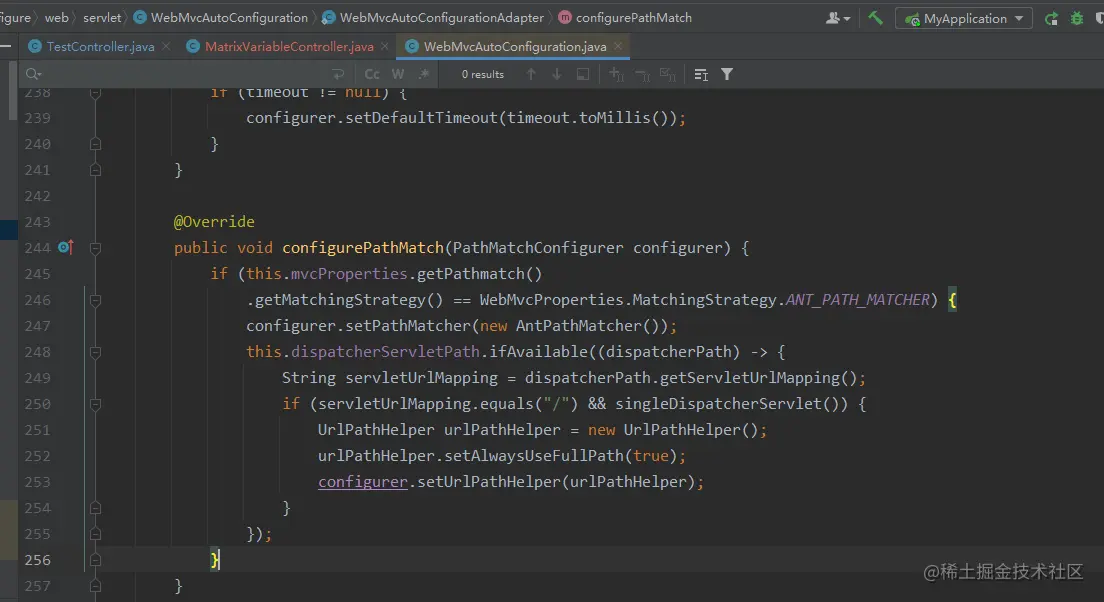Click the new line icon in search bar
The image size is (1104, 602).
338,74
